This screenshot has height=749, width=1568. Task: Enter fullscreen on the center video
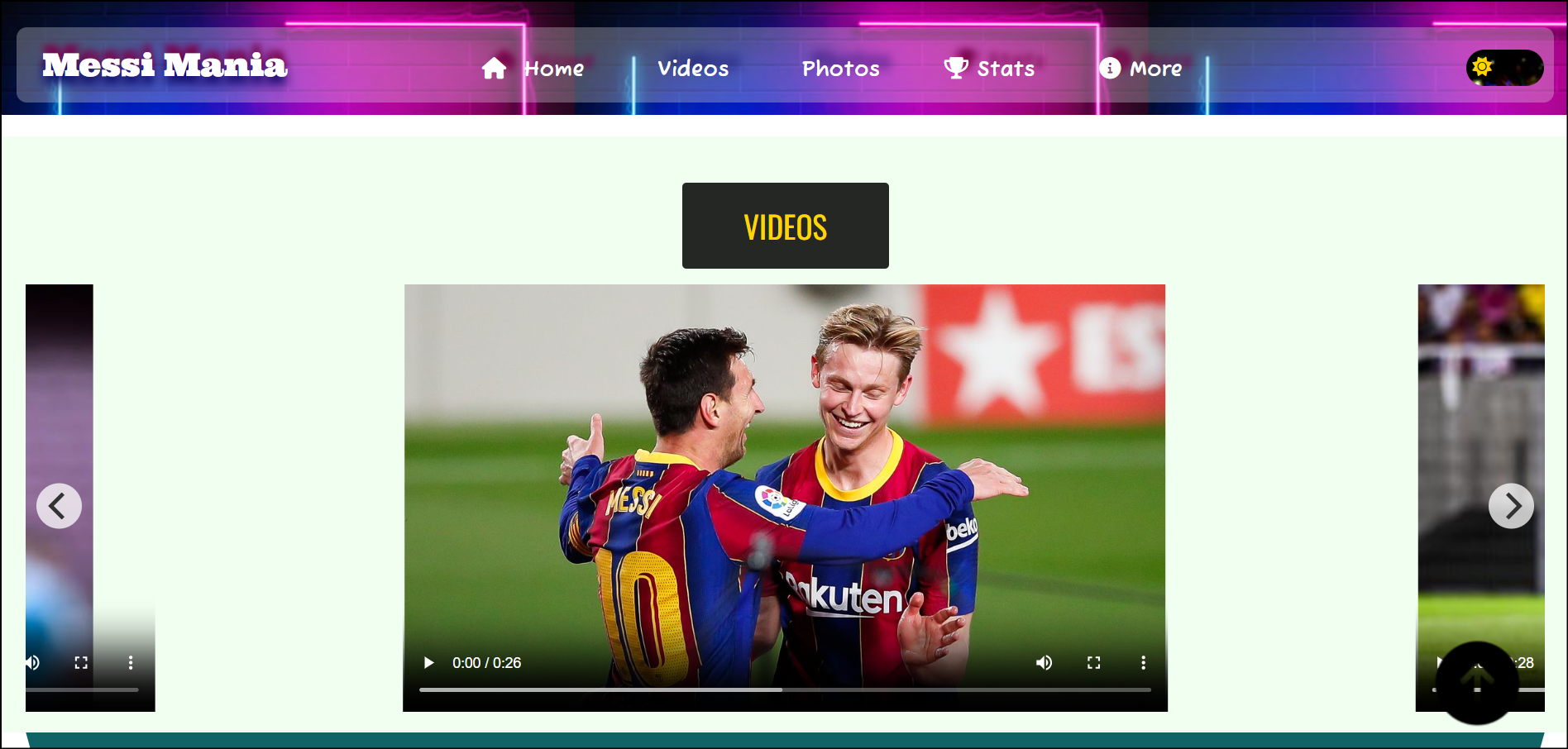(1093, 663)
